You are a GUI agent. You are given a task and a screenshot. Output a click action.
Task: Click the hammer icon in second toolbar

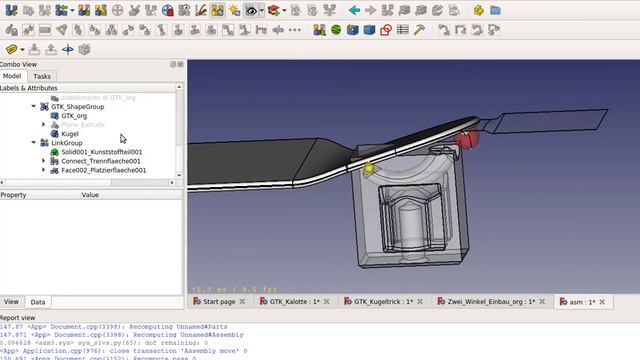point(419,30)
